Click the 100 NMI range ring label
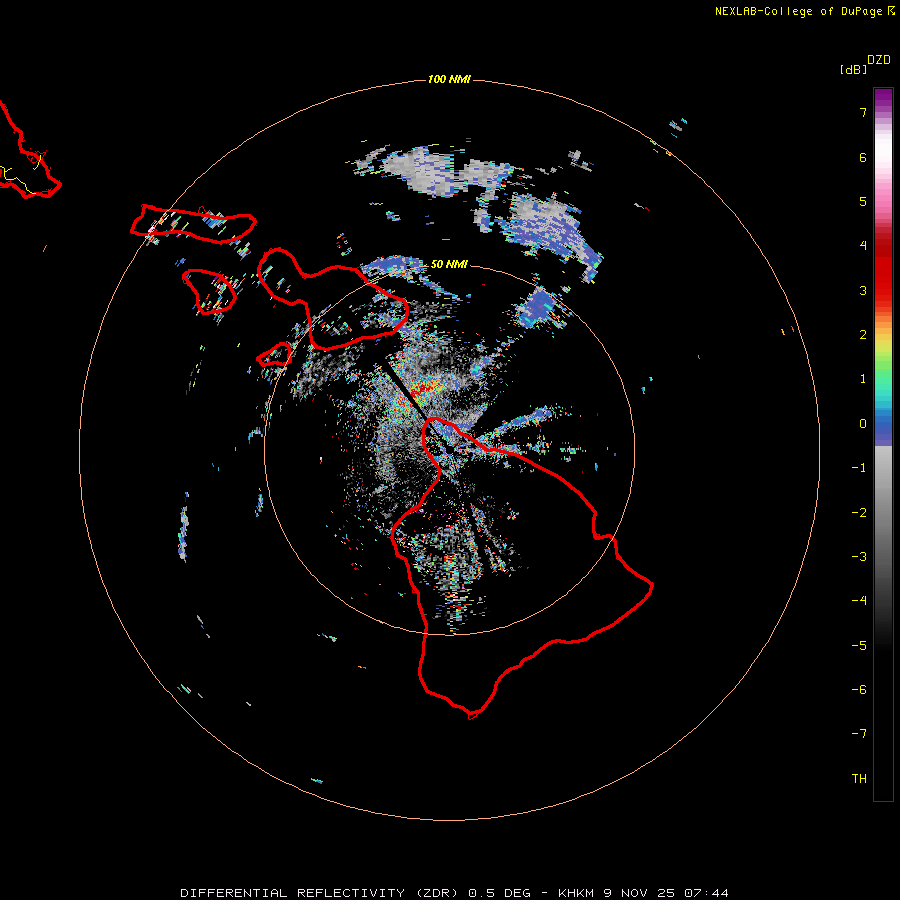The width and height of the screenshot is (900, 900). tap(449, 79)
